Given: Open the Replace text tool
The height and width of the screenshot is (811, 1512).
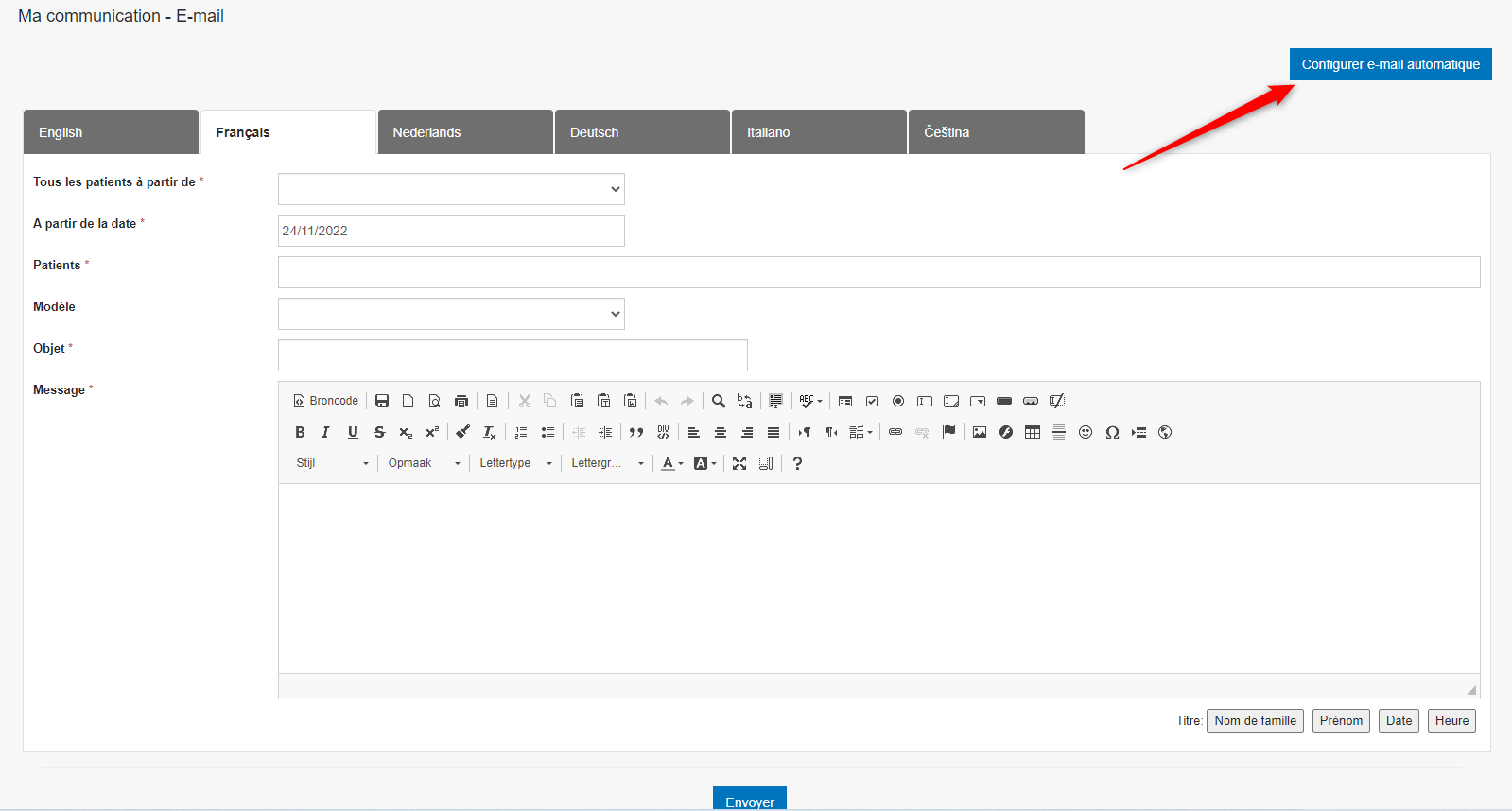Looking at the screenshot, I should (745, 401).
